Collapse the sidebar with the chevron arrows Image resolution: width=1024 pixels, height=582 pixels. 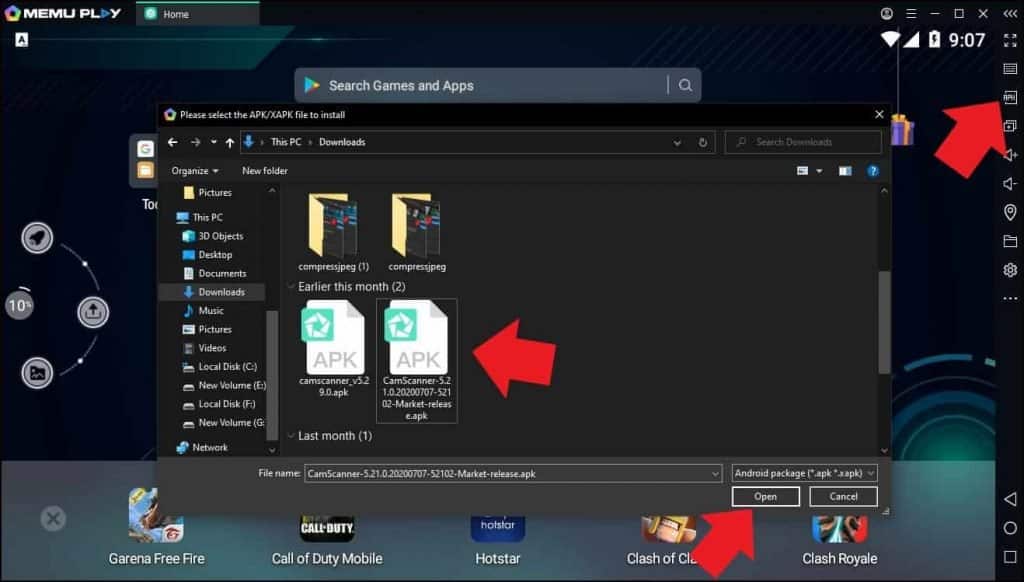point(1009,14)
